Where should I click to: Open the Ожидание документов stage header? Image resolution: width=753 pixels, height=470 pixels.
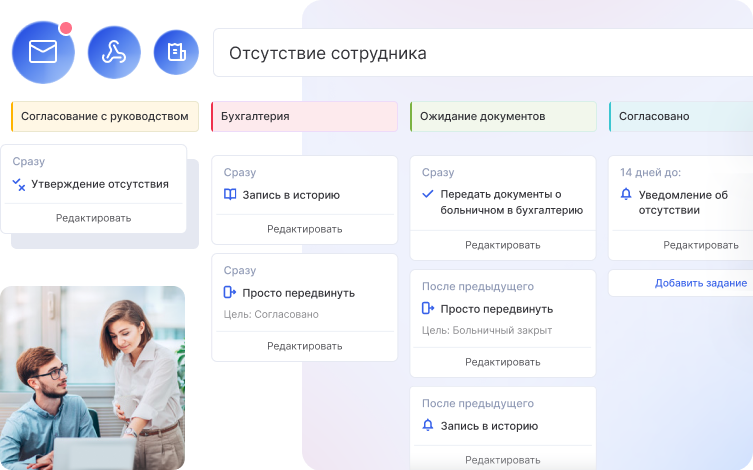click(503, 116)
